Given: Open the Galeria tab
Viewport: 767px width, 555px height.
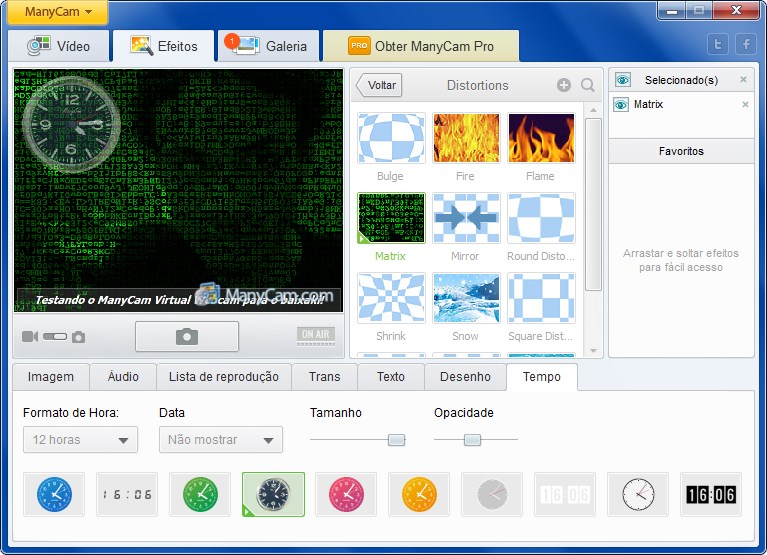Looking at the screenshot, I should tap(269, 46).
